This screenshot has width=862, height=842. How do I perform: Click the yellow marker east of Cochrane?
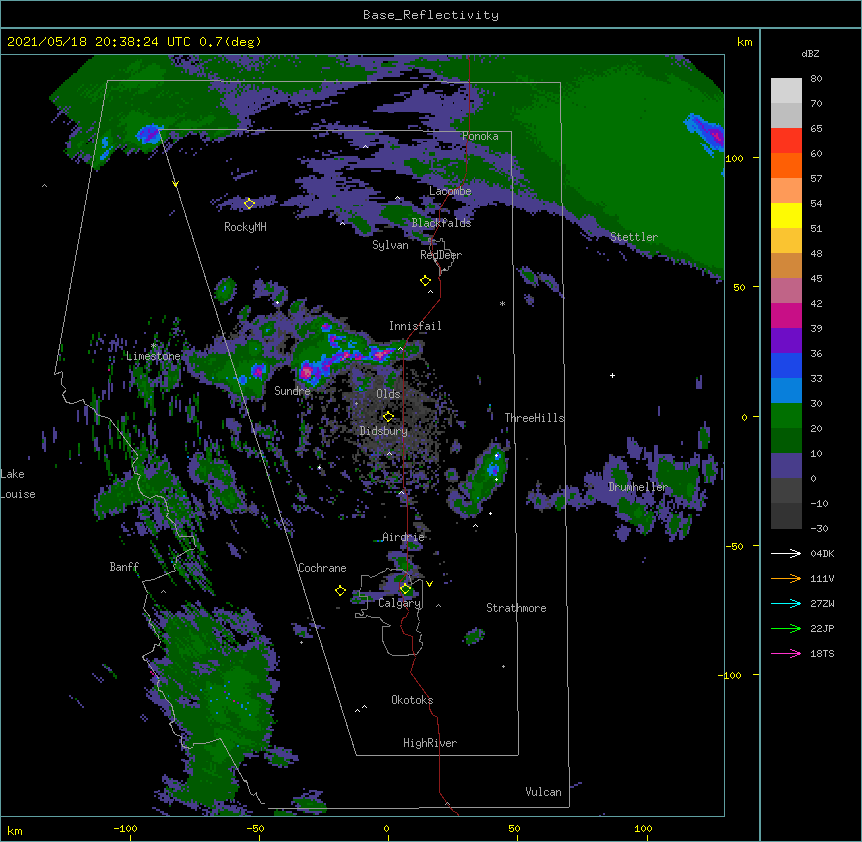pos(340,590)
